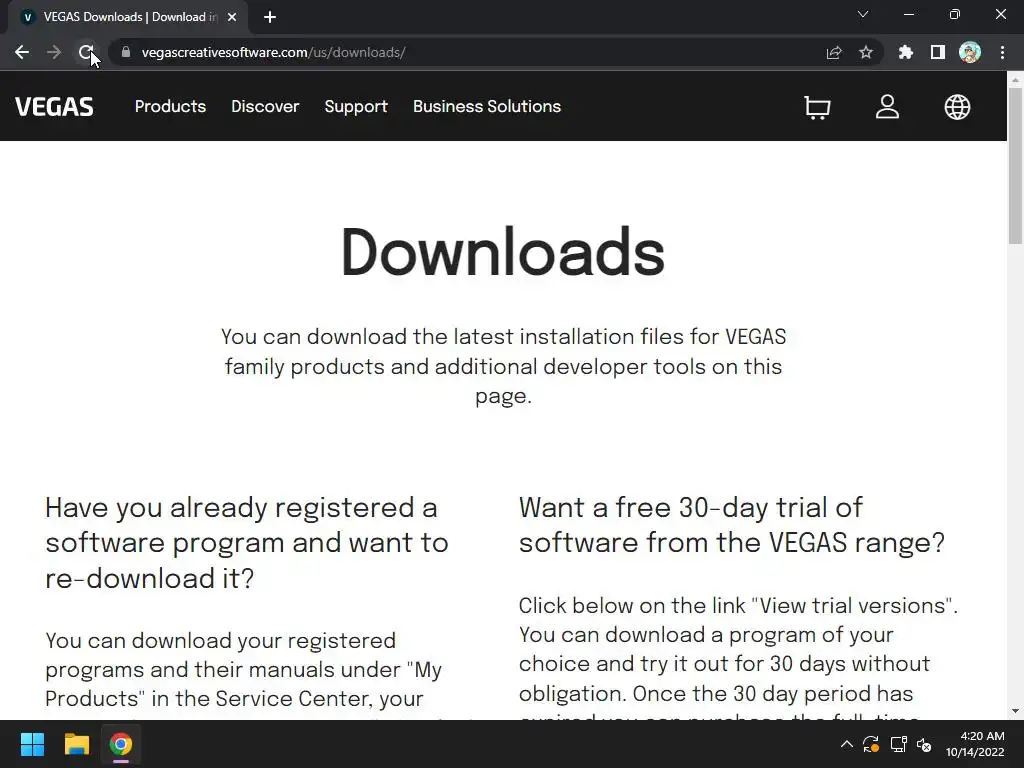
Task: Go back with the browser back arrow
Action: coord(22,52)
